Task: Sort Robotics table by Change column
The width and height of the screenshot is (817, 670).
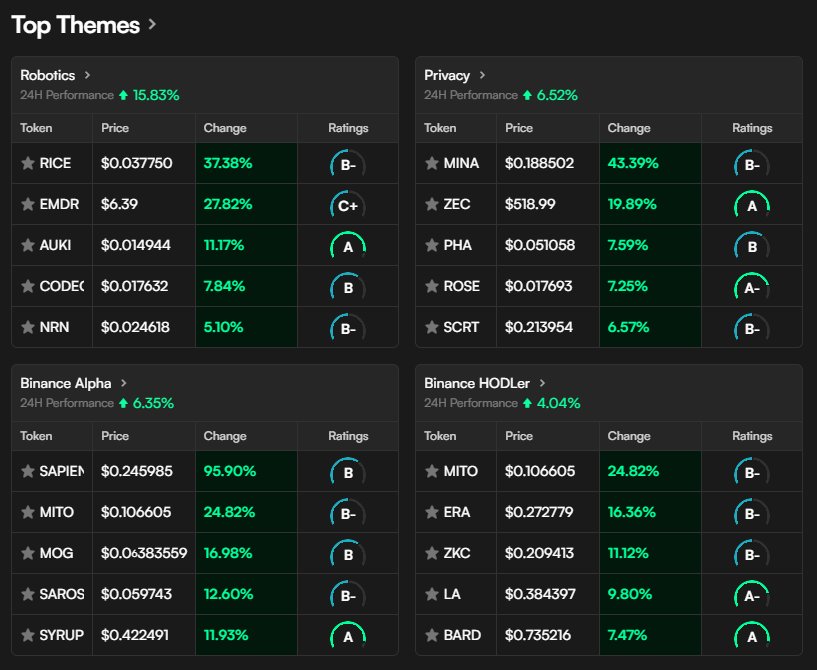Action: [225, 128]
